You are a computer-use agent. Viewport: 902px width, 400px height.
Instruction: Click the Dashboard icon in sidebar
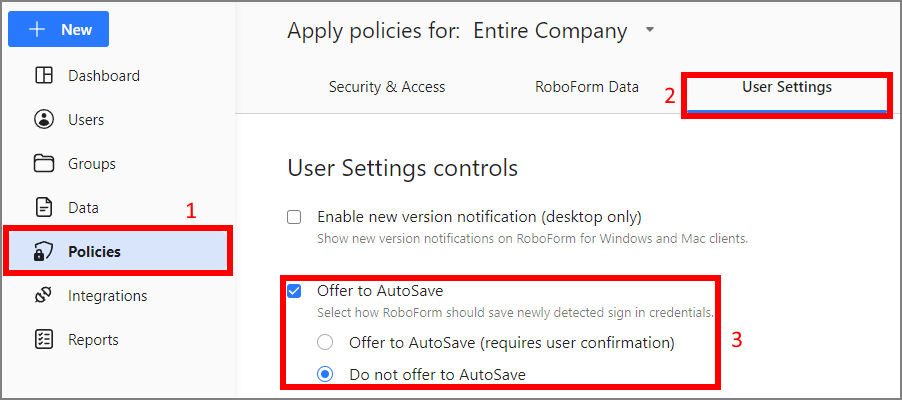43,76
